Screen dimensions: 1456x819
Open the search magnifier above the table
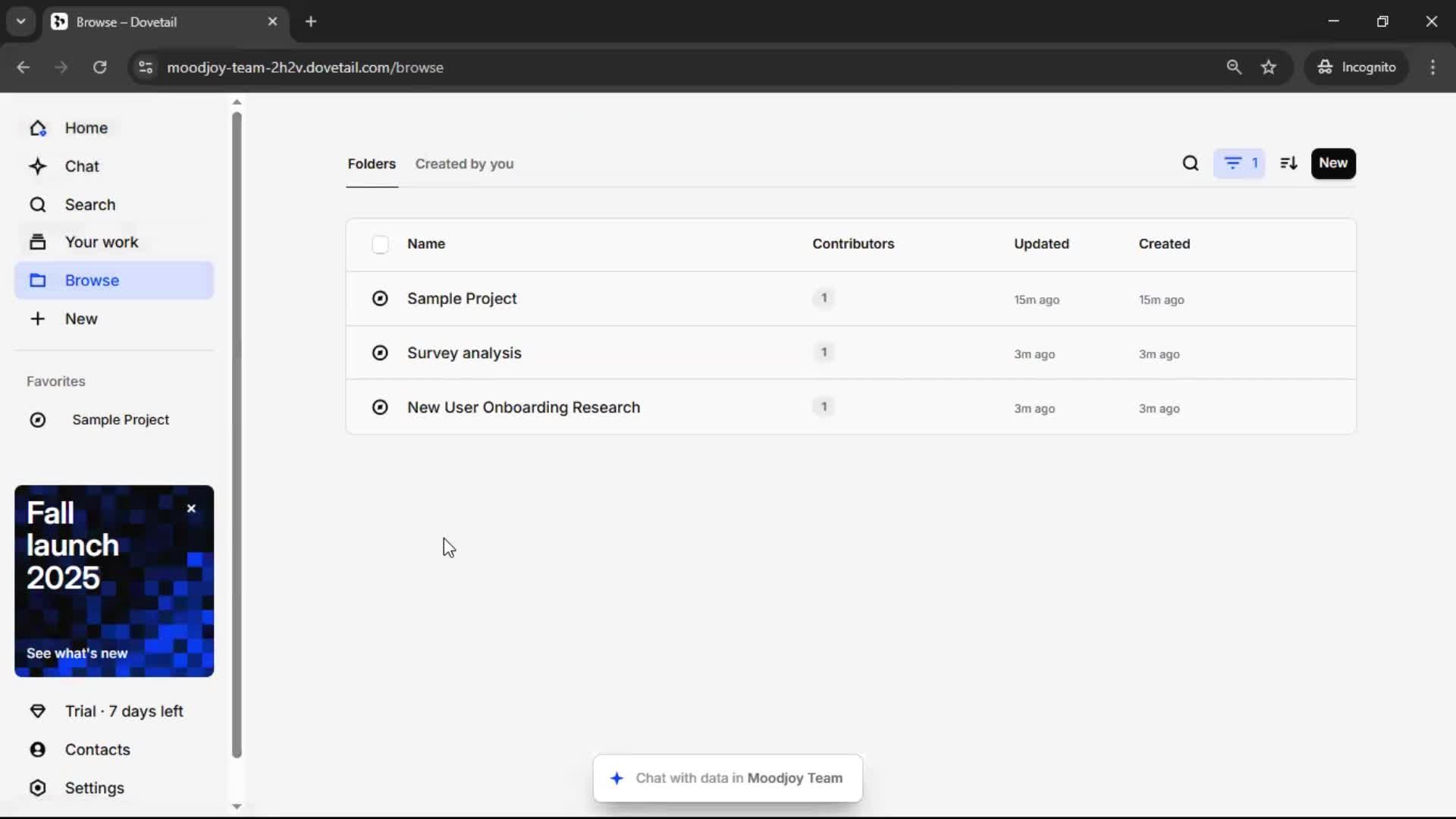(x=1190, y=163)
